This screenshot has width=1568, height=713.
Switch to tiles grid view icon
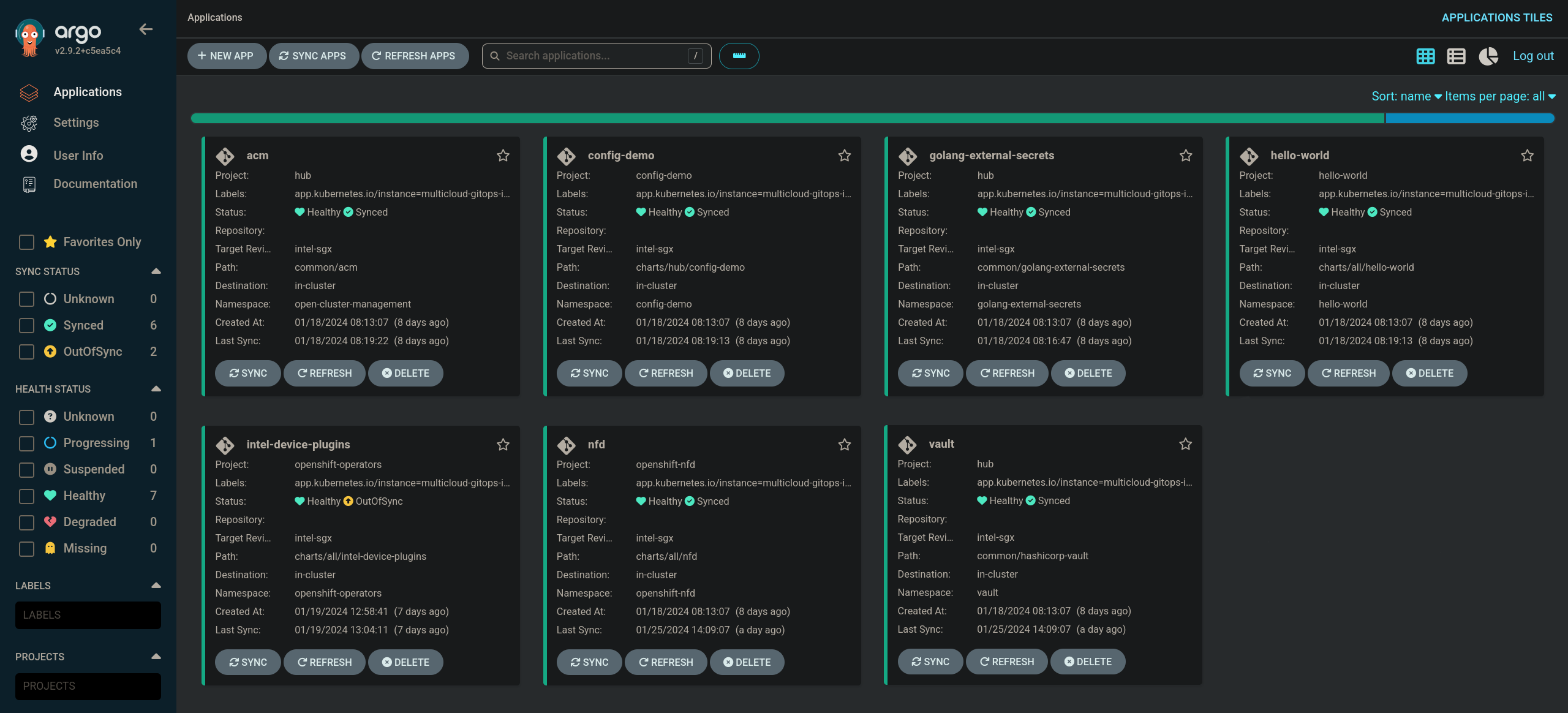pos(1425,56)
